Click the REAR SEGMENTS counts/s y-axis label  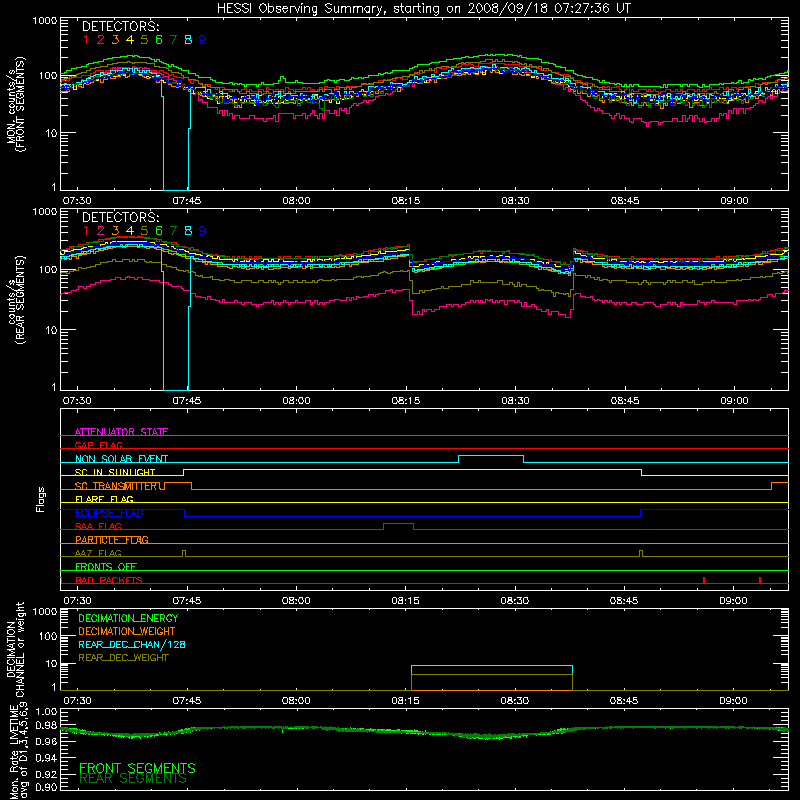(16, 299)
